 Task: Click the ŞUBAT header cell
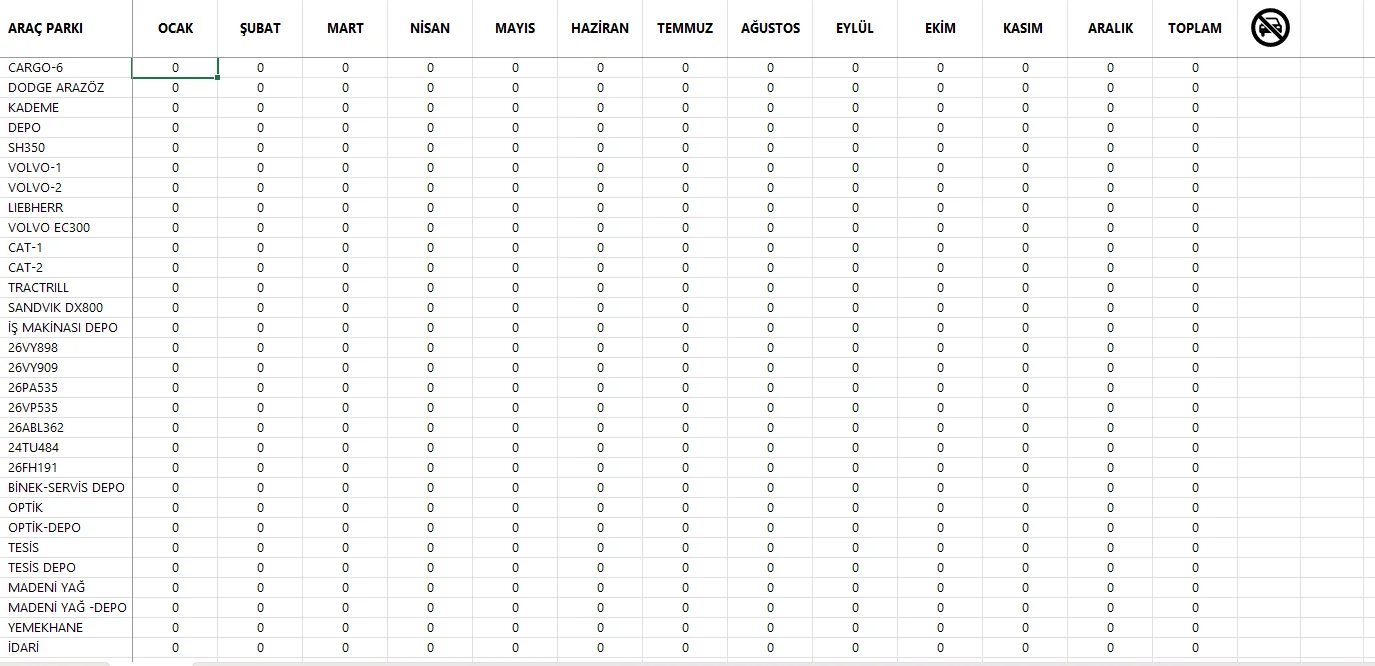click(x=261, y=28)
